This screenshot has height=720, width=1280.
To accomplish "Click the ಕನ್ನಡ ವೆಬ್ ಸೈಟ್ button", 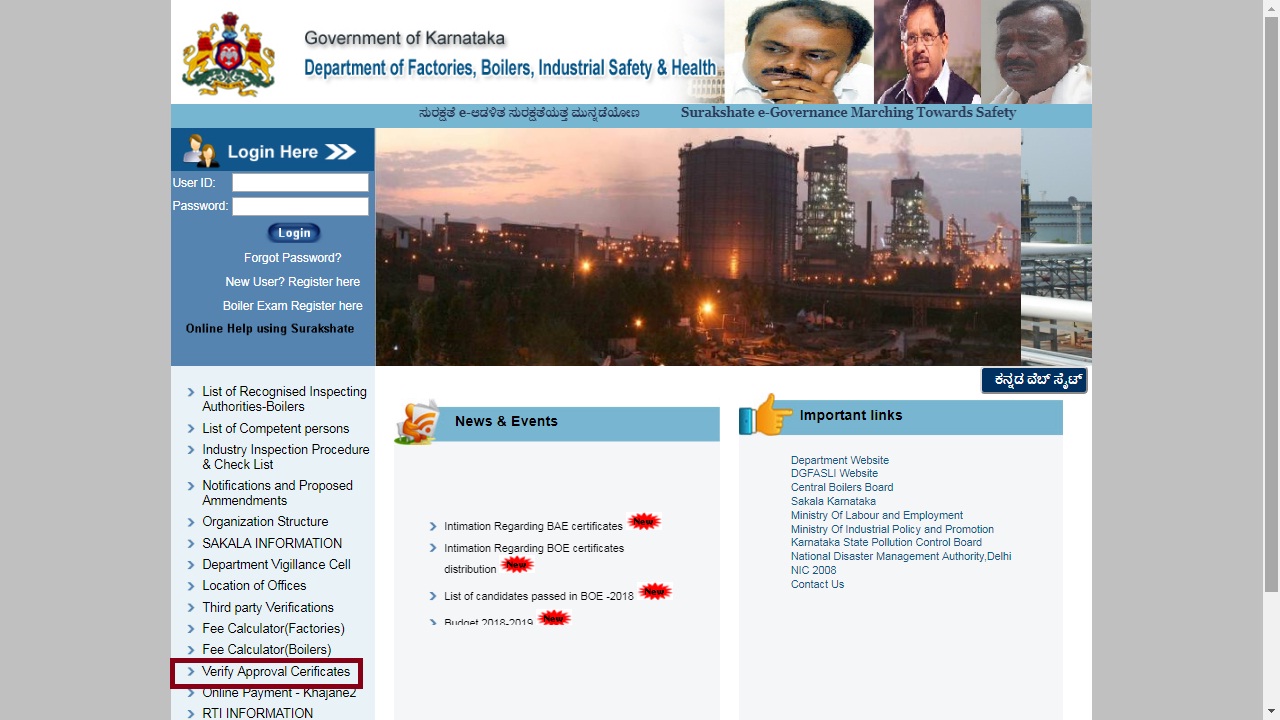I will tap(1035, 380).
